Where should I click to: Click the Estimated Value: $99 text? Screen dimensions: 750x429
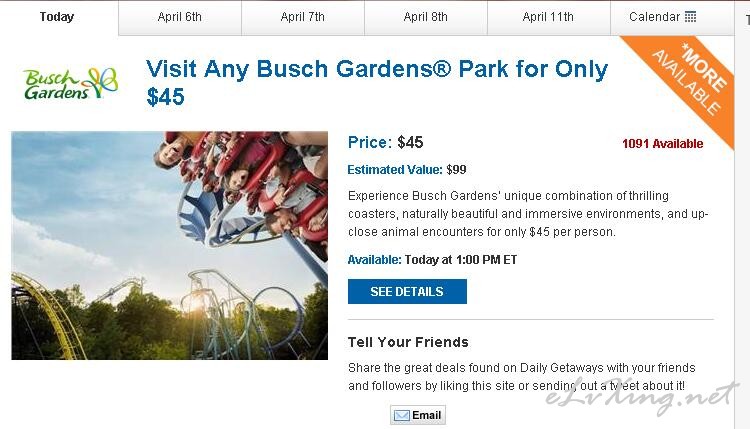pos(407,170)
